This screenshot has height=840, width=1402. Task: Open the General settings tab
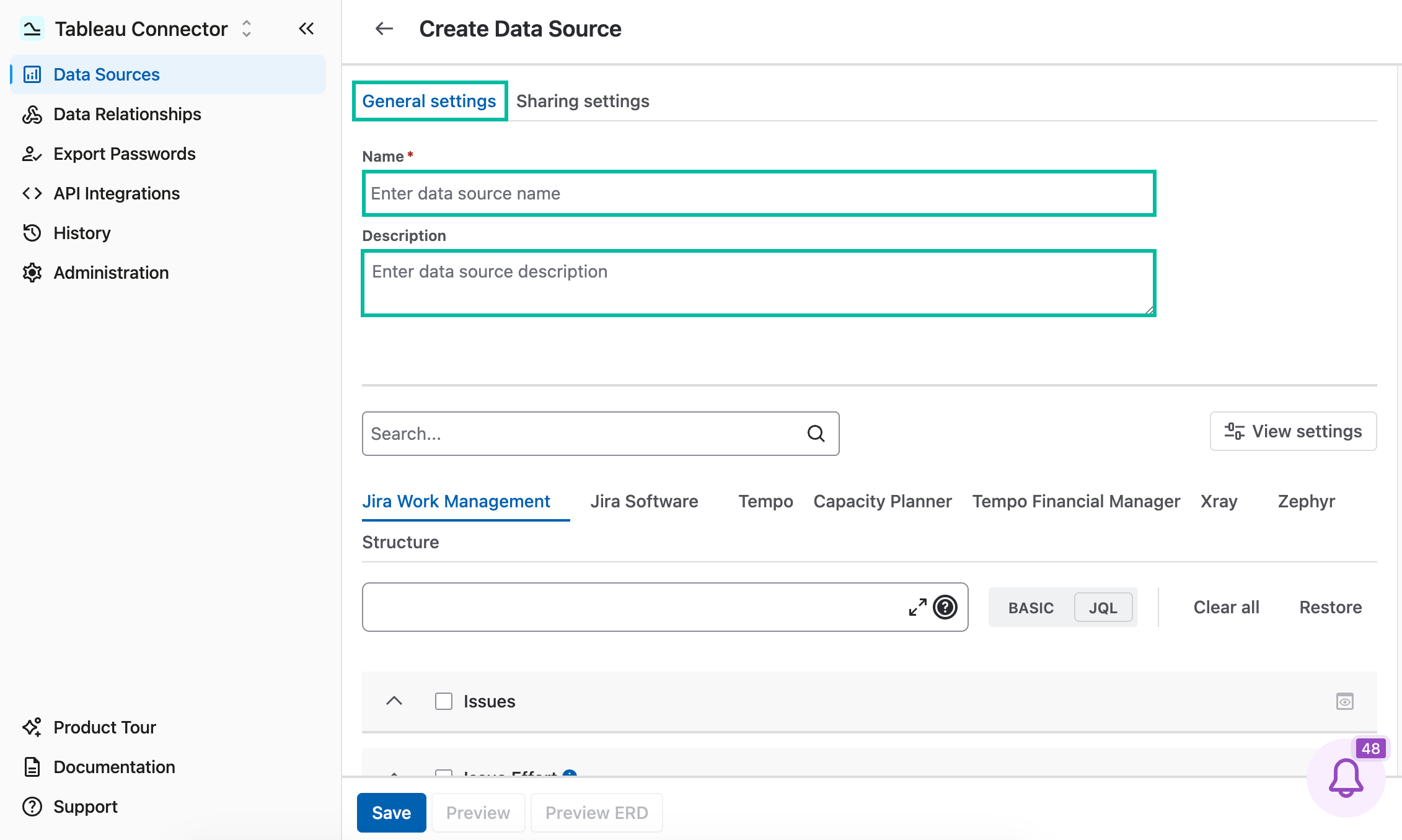[x=430, y=101]
